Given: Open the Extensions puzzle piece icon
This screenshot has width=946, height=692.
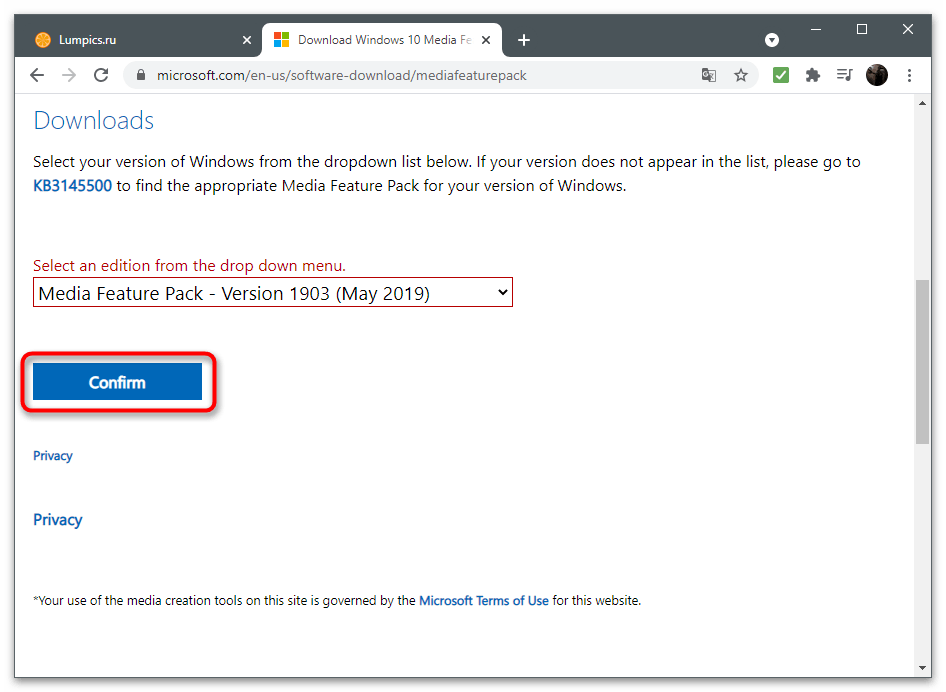Looking at the screenshot, I should coord(813,75).
